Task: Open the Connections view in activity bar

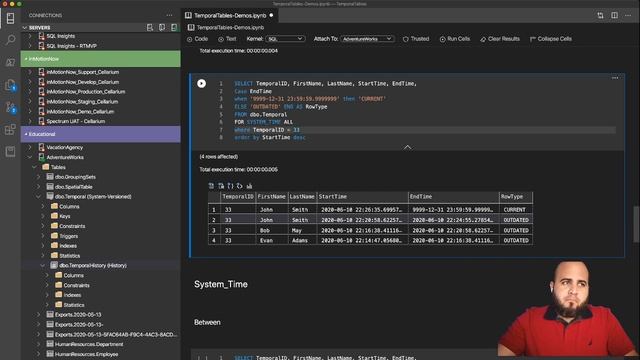Action: coord(10,18)
